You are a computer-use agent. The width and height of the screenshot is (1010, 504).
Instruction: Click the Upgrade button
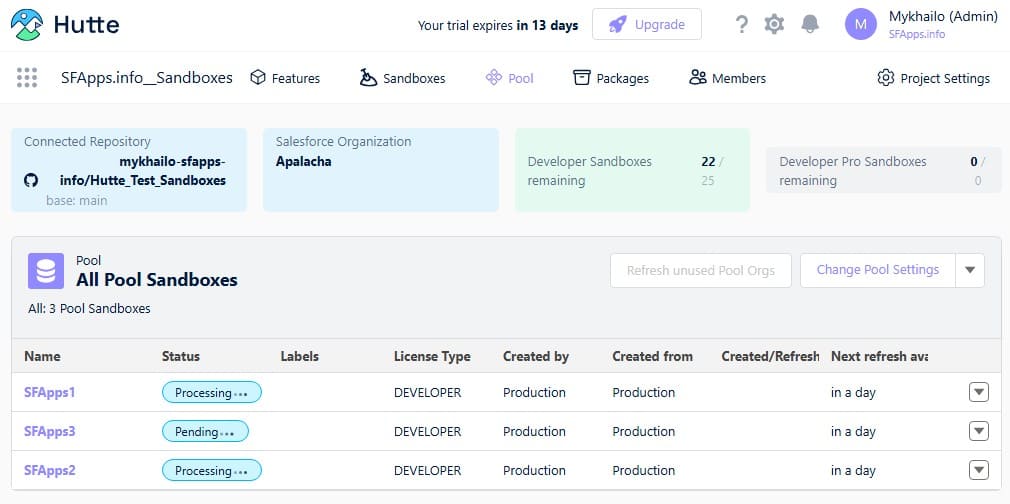click(647, 24)
